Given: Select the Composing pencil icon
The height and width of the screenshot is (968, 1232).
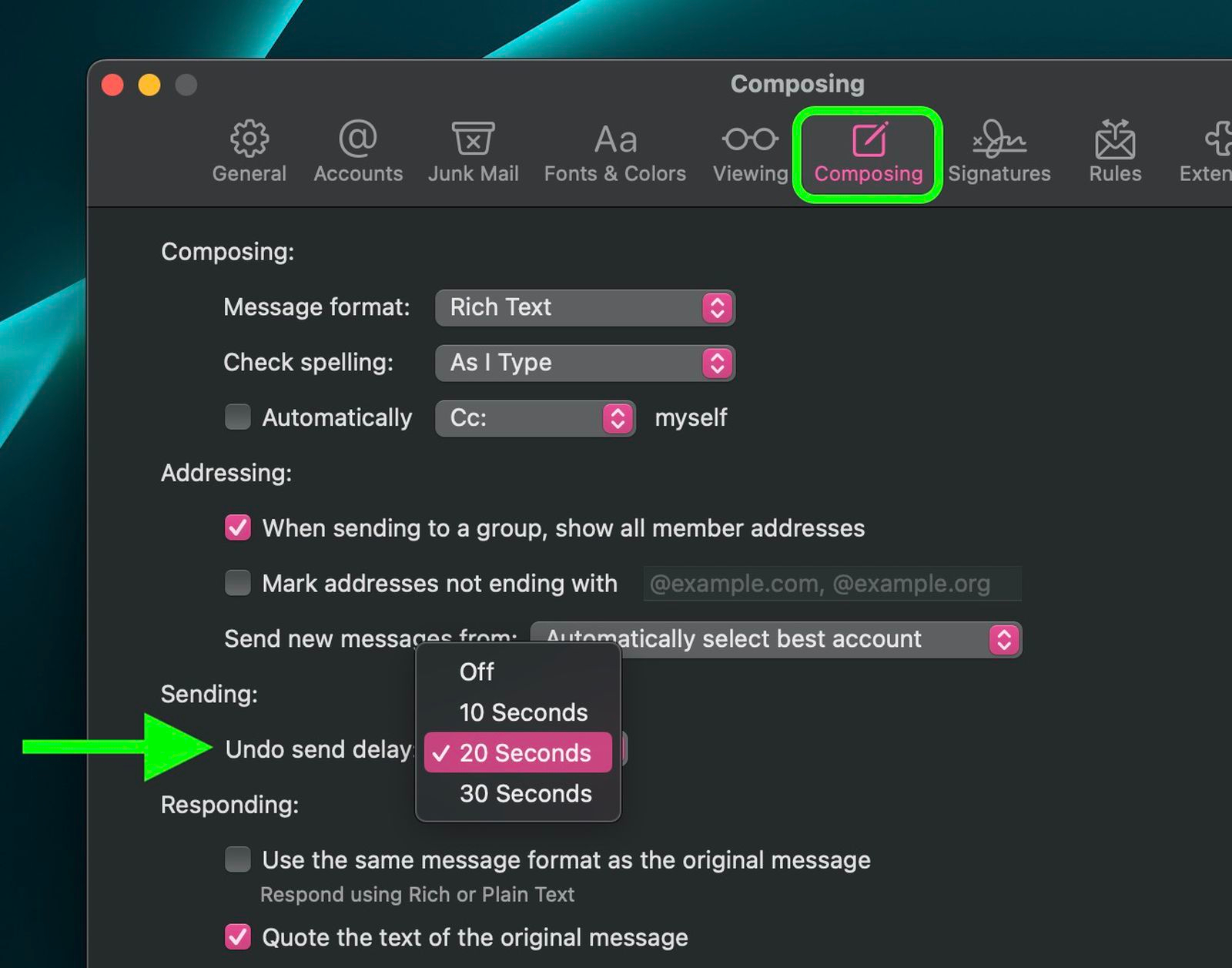Looking at the screenshot, I should (869, 139).
